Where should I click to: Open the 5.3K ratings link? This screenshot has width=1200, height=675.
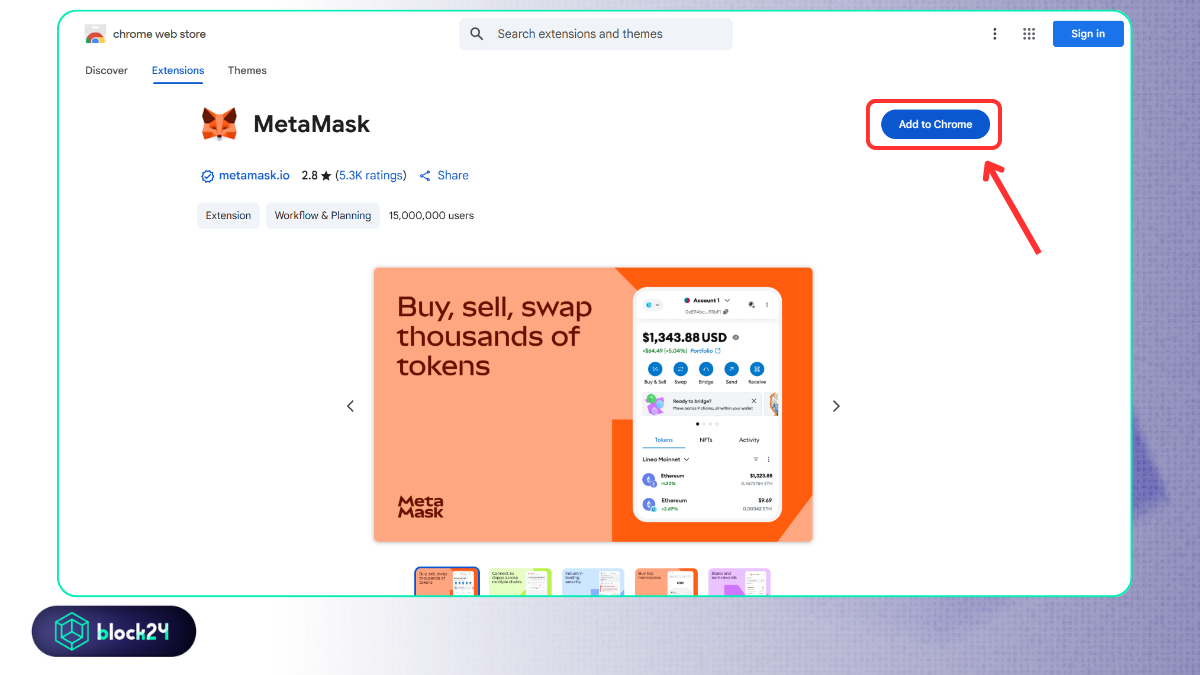pos(371,175)
